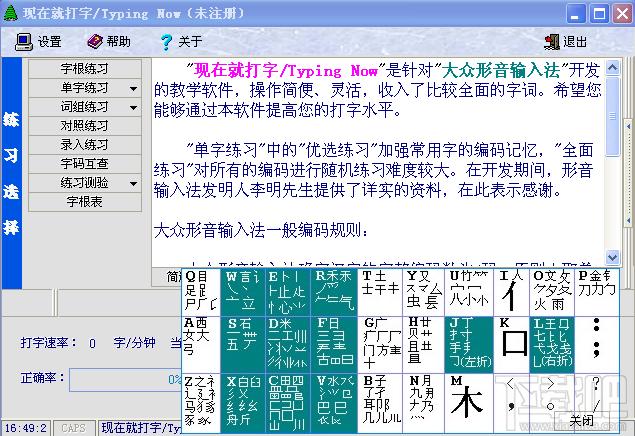Image resolution: width=635 pixels, height=436 pixels.
Task: Select the S key radical cell
Action: (x=243, y=345)
